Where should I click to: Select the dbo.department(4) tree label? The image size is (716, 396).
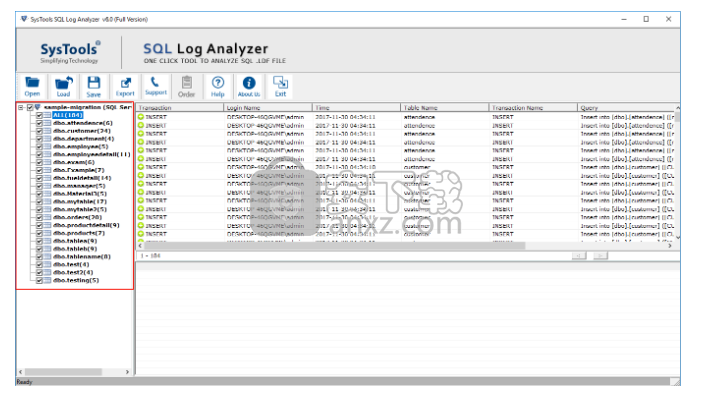point(84,139)
